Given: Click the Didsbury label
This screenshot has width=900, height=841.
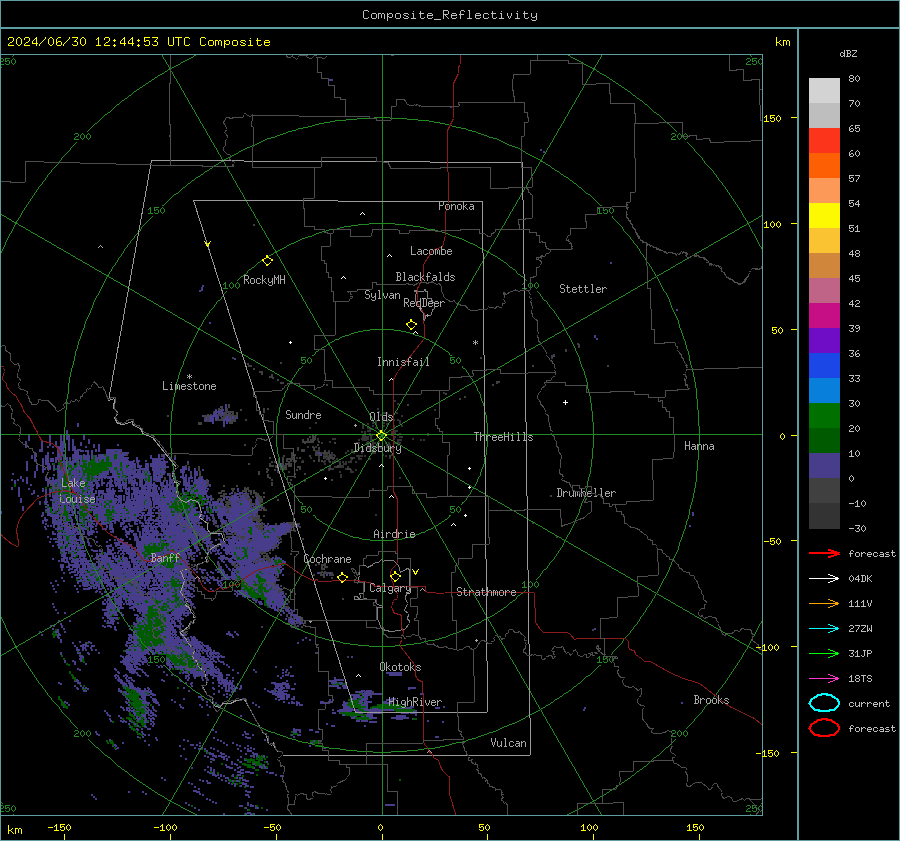Looking at the screenshot, I should point(377,448).
